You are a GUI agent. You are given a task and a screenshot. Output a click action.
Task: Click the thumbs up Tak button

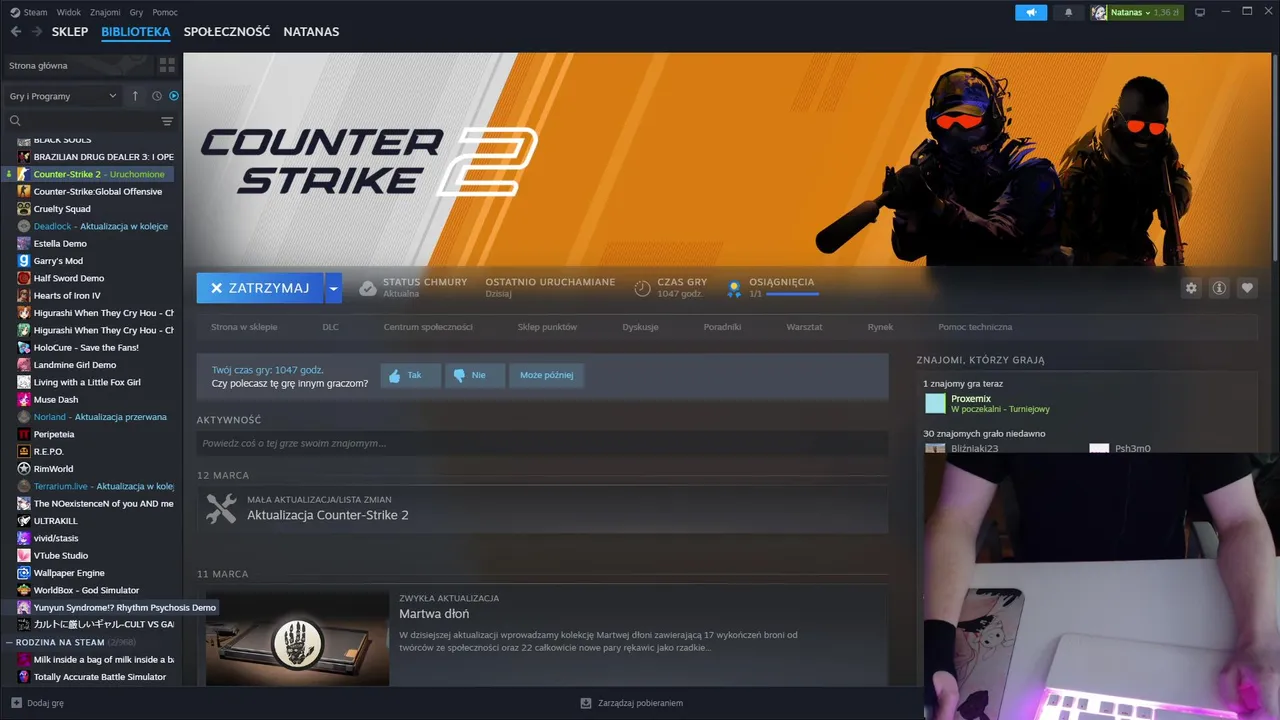[410, 375]
